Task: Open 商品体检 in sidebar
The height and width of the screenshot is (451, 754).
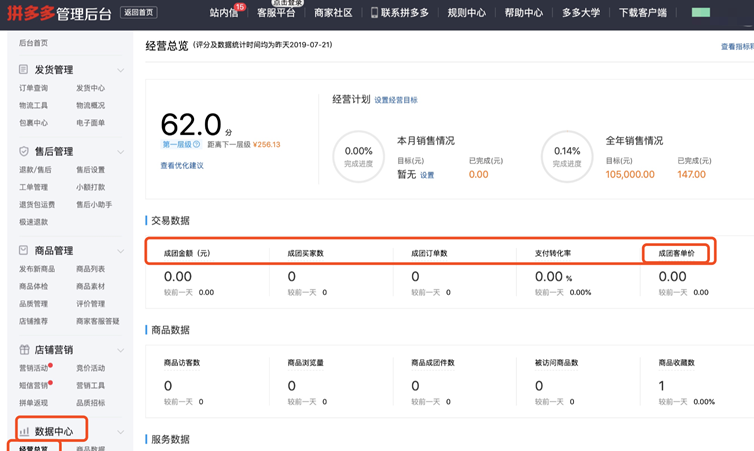Action: pos(33,286)
